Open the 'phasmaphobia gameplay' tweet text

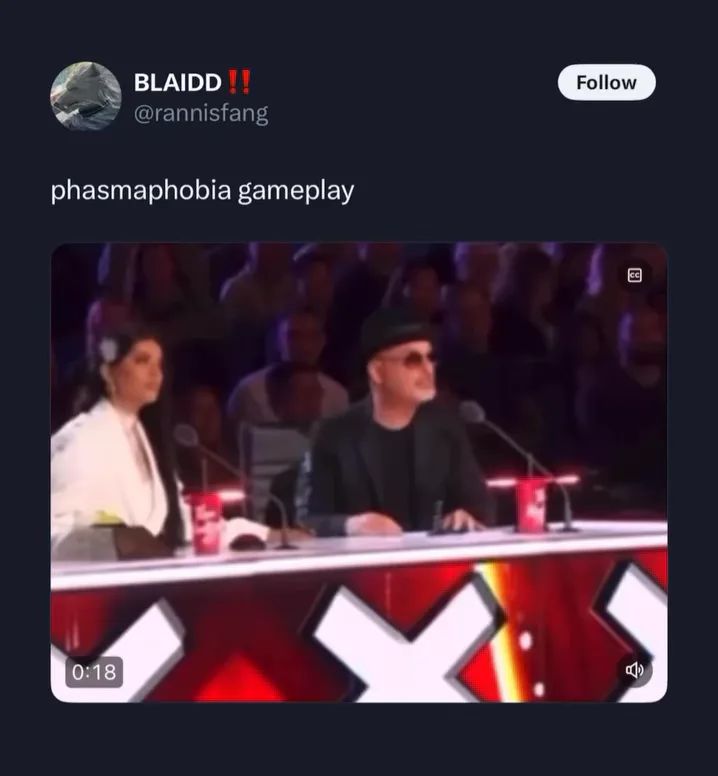click(x=202, y=191)
